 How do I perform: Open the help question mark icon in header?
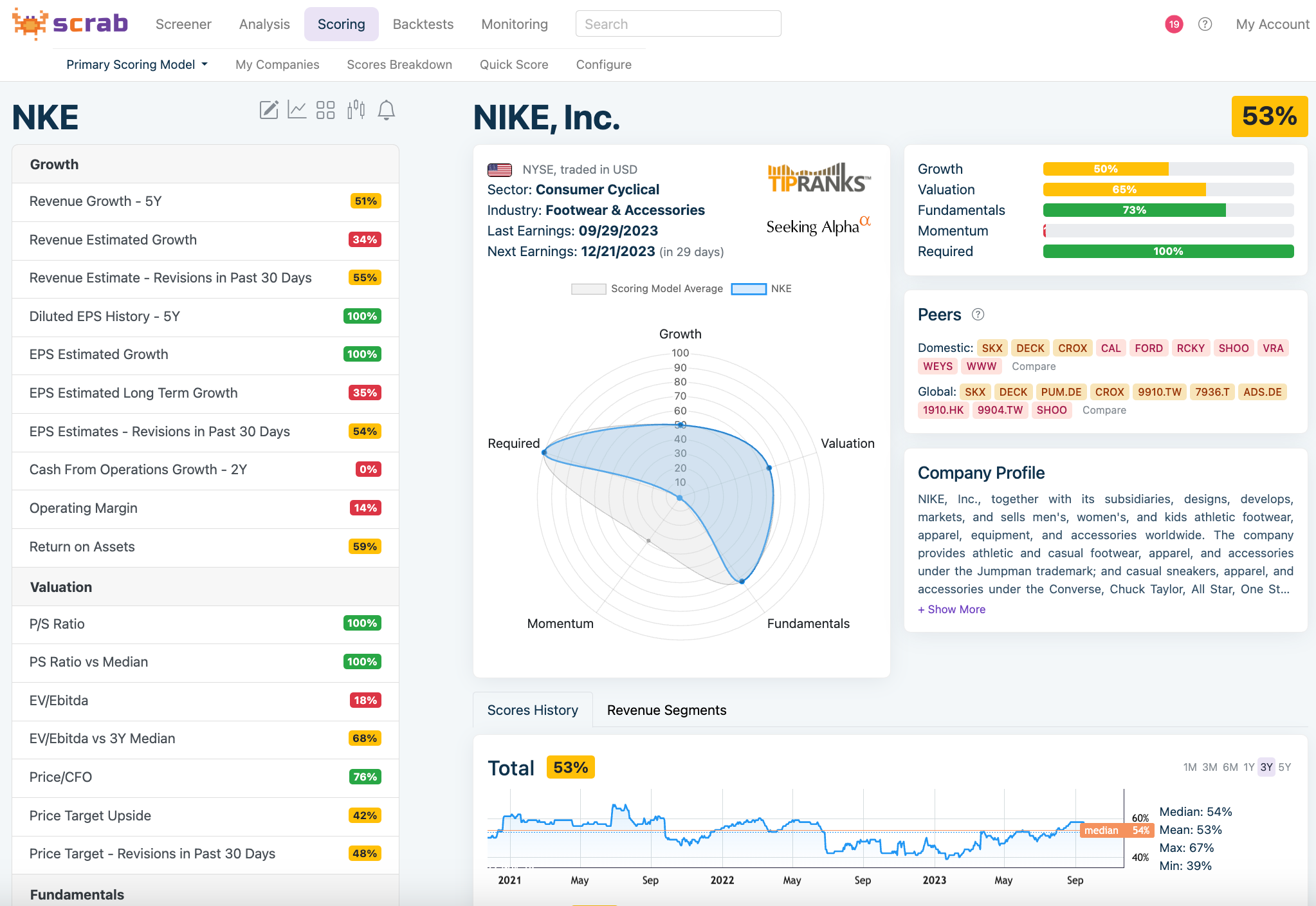tap(1205, 24)
